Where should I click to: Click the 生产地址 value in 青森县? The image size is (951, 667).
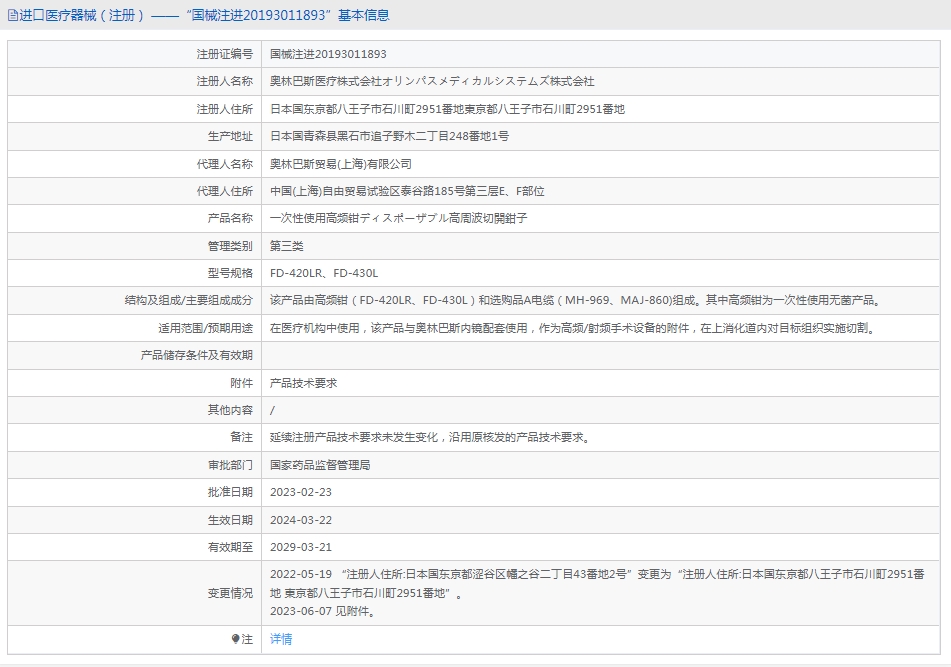click(x=389, y=136)
